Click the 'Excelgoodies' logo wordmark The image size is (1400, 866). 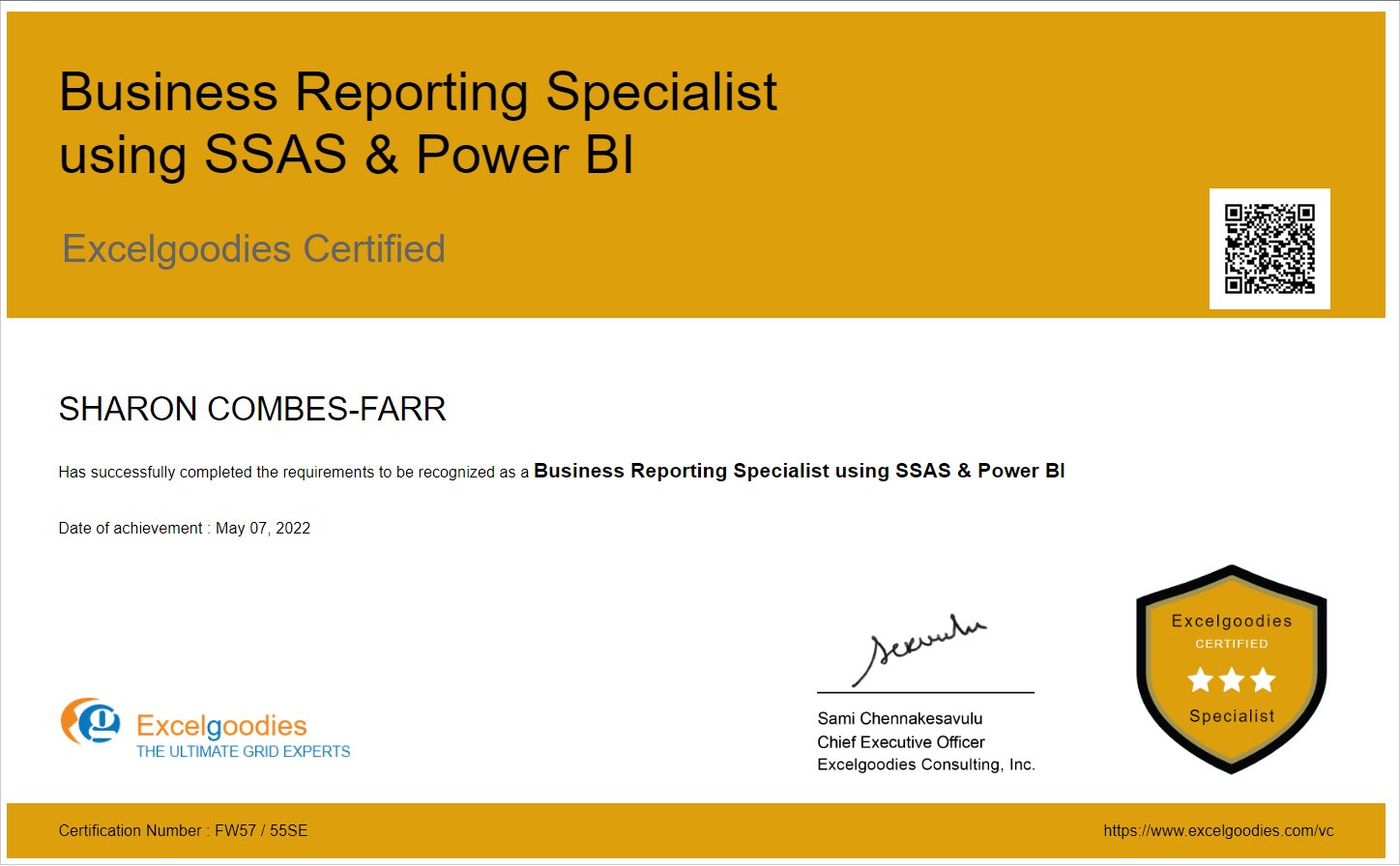pos(221,726)
